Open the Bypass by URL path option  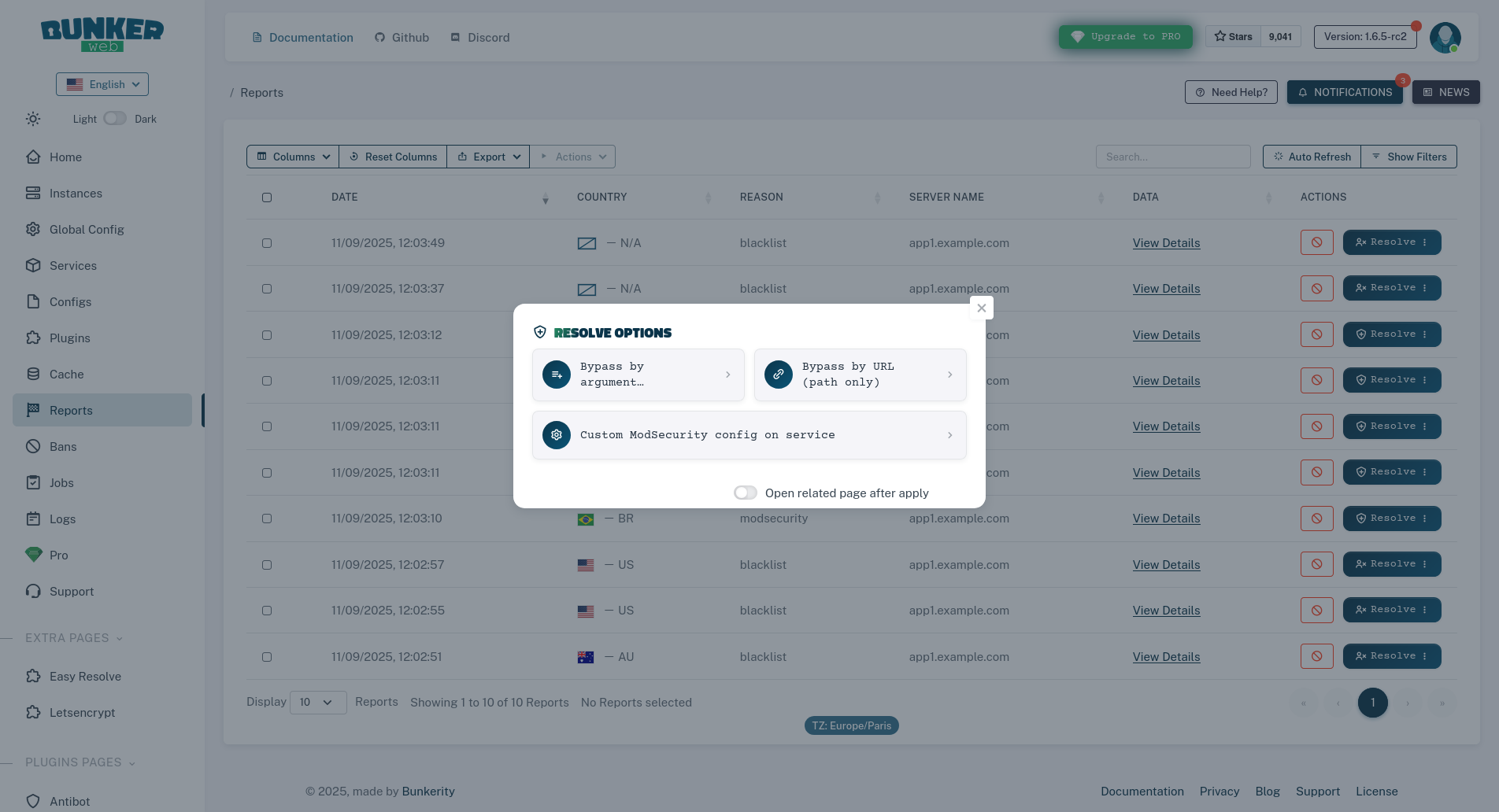click(860, 375)
